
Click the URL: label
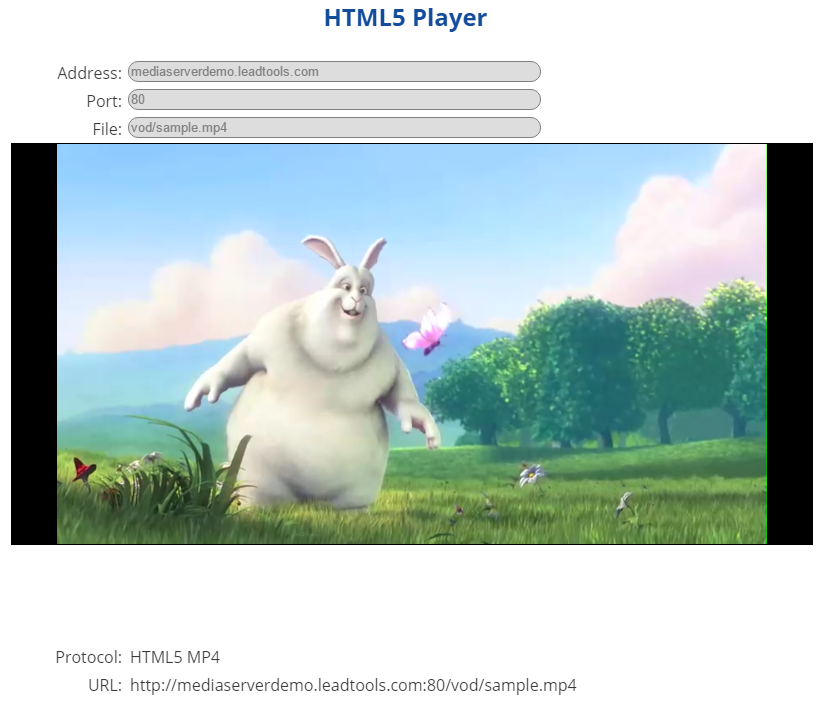click(x=105, y=685)
